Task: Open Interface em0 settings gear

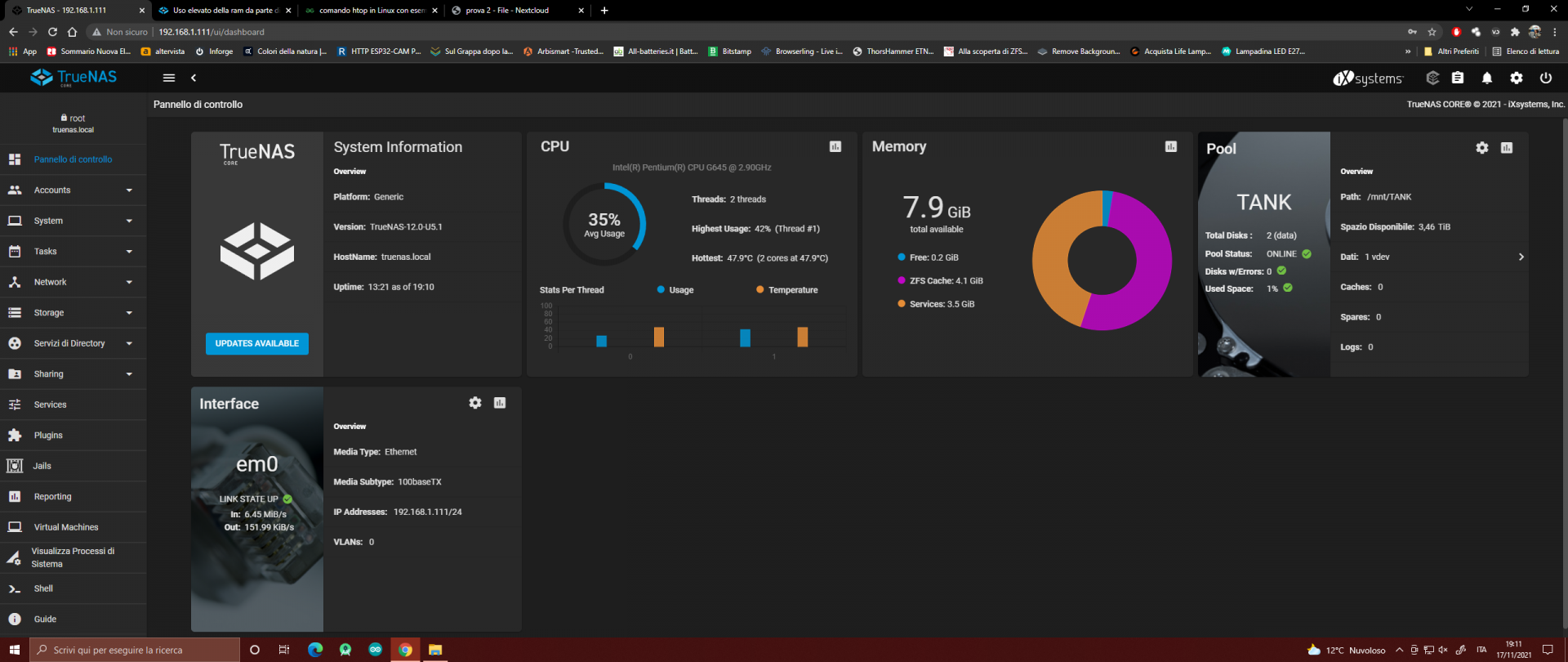Action: click(x=475, y=403)
